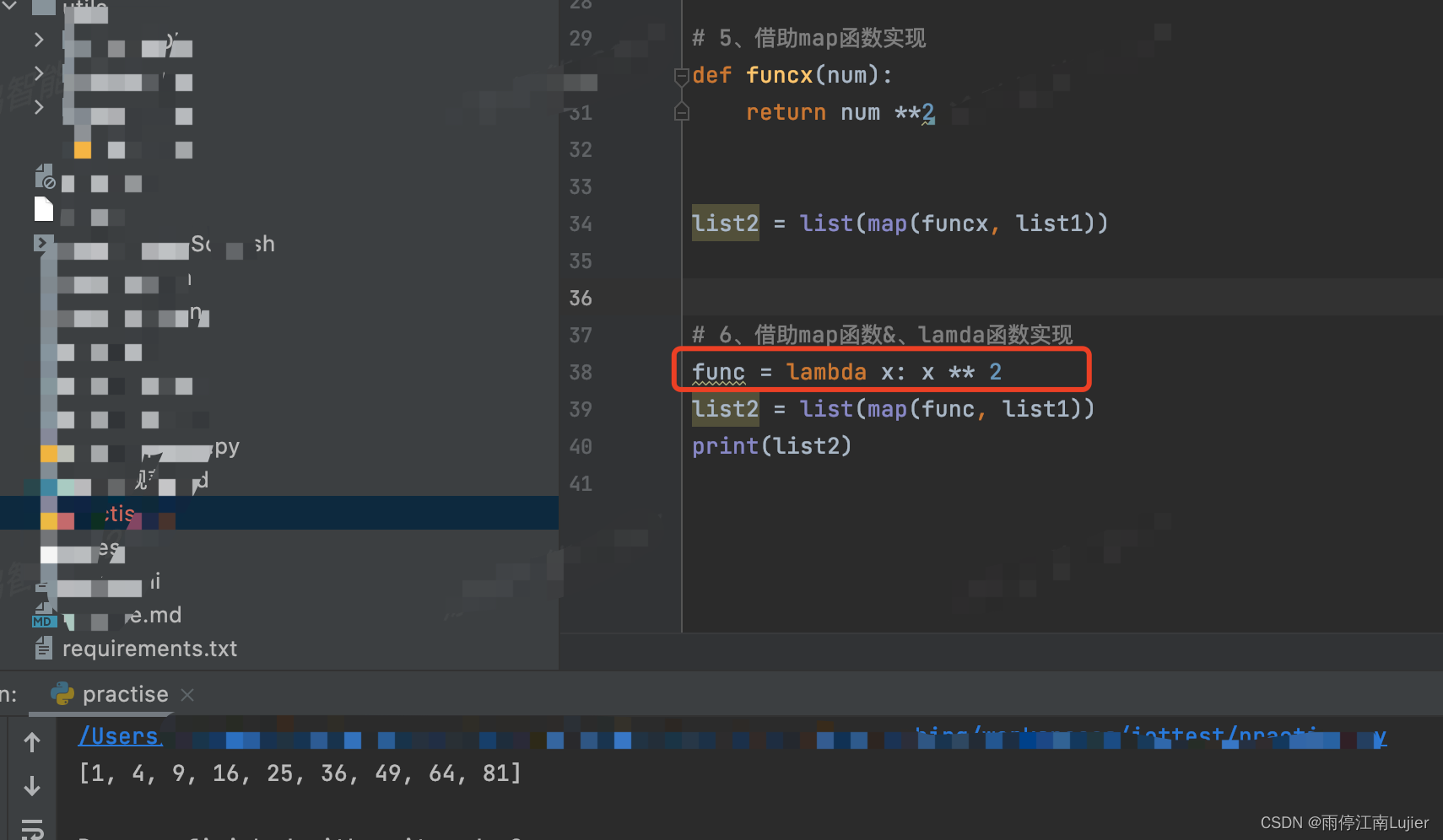Click the ignored-file icon with slash badge
The image size is (1443, 840).
click(46, 177)
